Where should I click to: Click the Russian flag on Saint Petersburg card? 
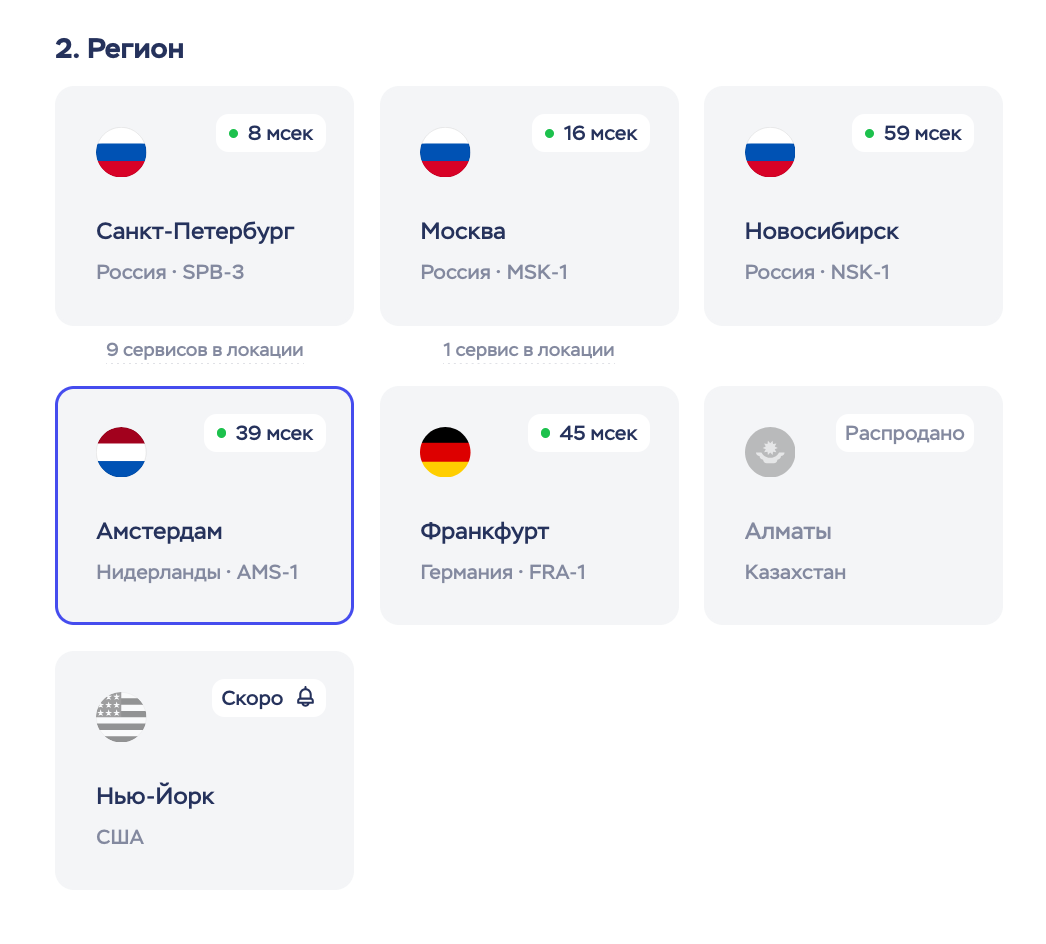(x=121, y=153)
